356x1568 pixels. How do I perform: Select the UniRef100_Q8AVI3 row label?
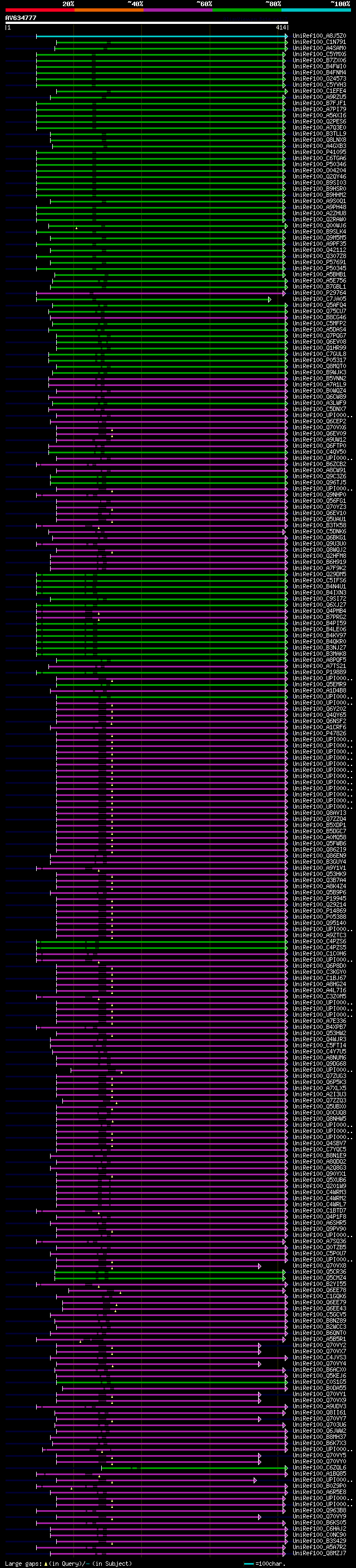tap(319, 813)
